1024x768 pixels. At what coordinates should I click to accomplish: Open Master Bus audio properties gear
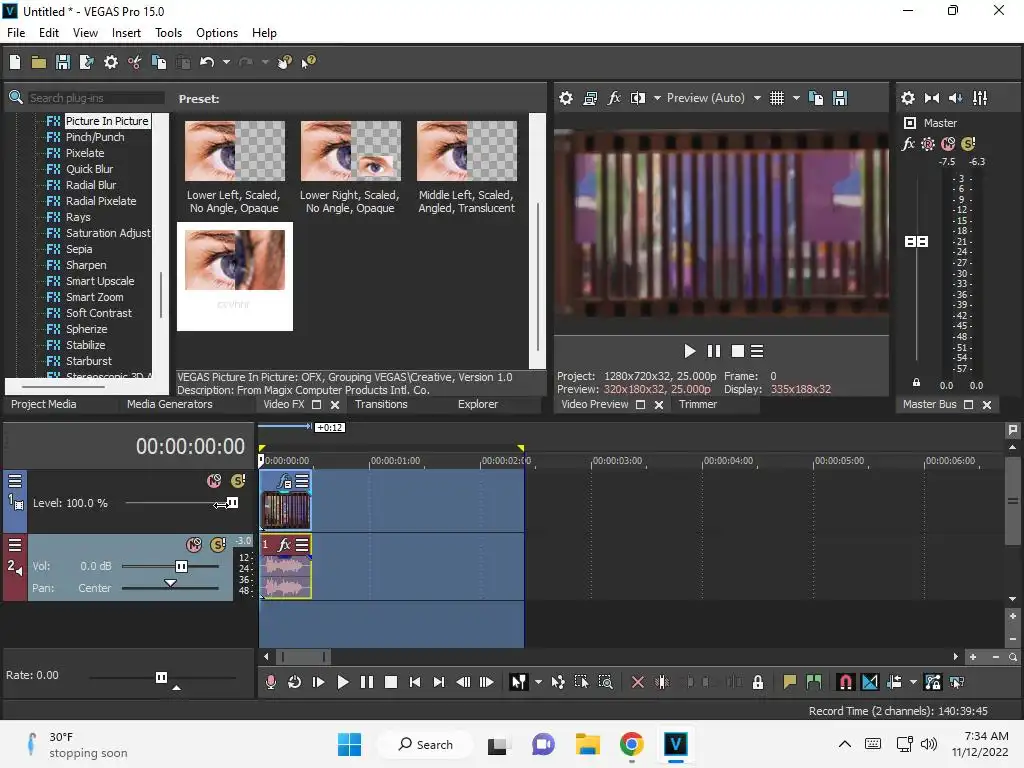pos(908,98)
